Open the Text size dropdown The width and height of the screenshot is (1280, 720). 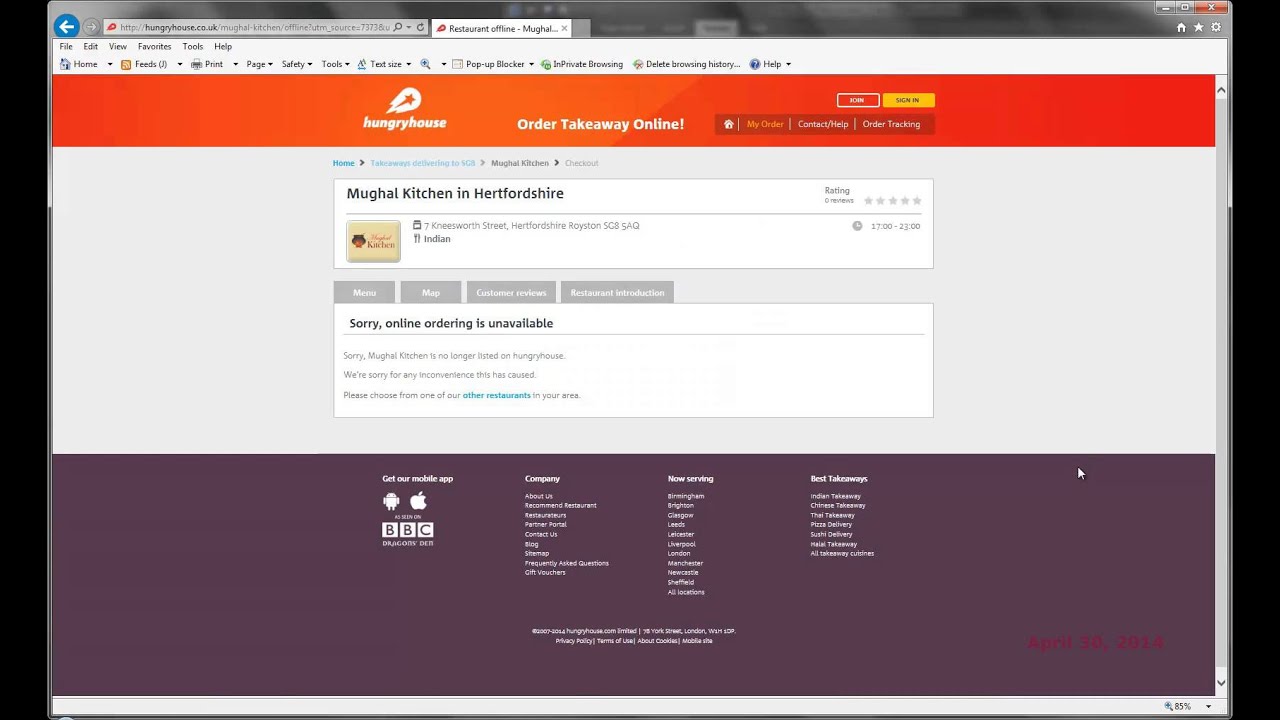click(x=383, y=64)
